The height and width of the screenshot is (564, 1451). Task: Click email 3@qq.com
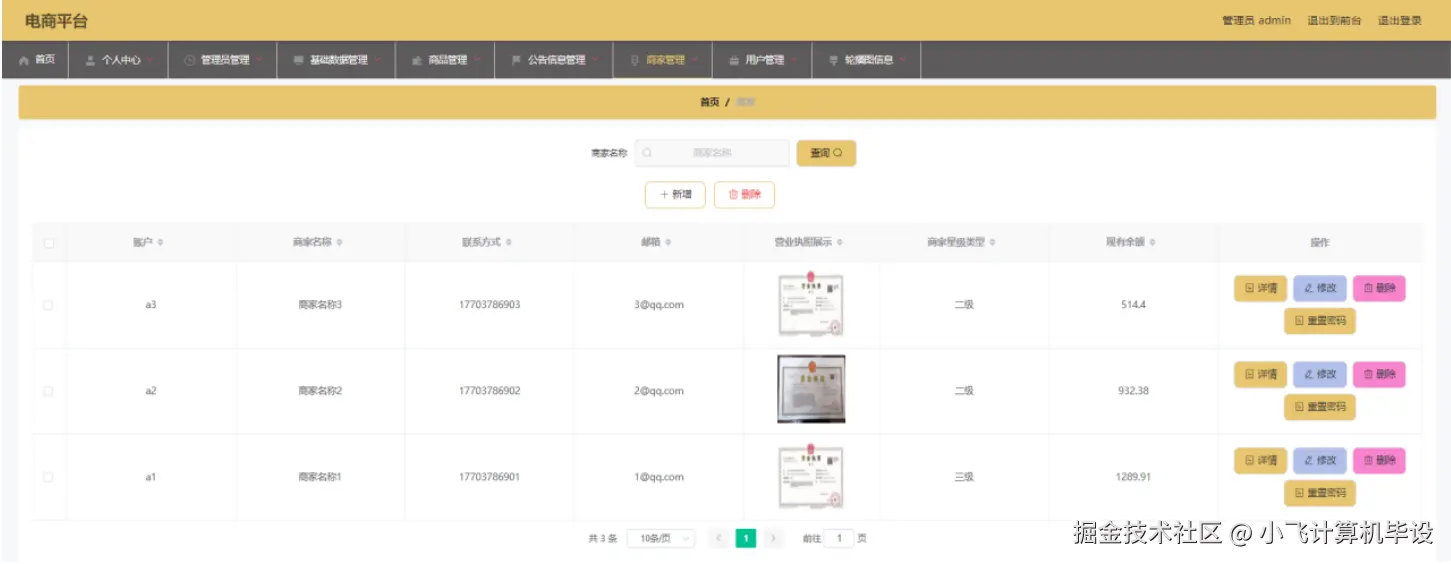pyautogui.click(x=658, y=305)
